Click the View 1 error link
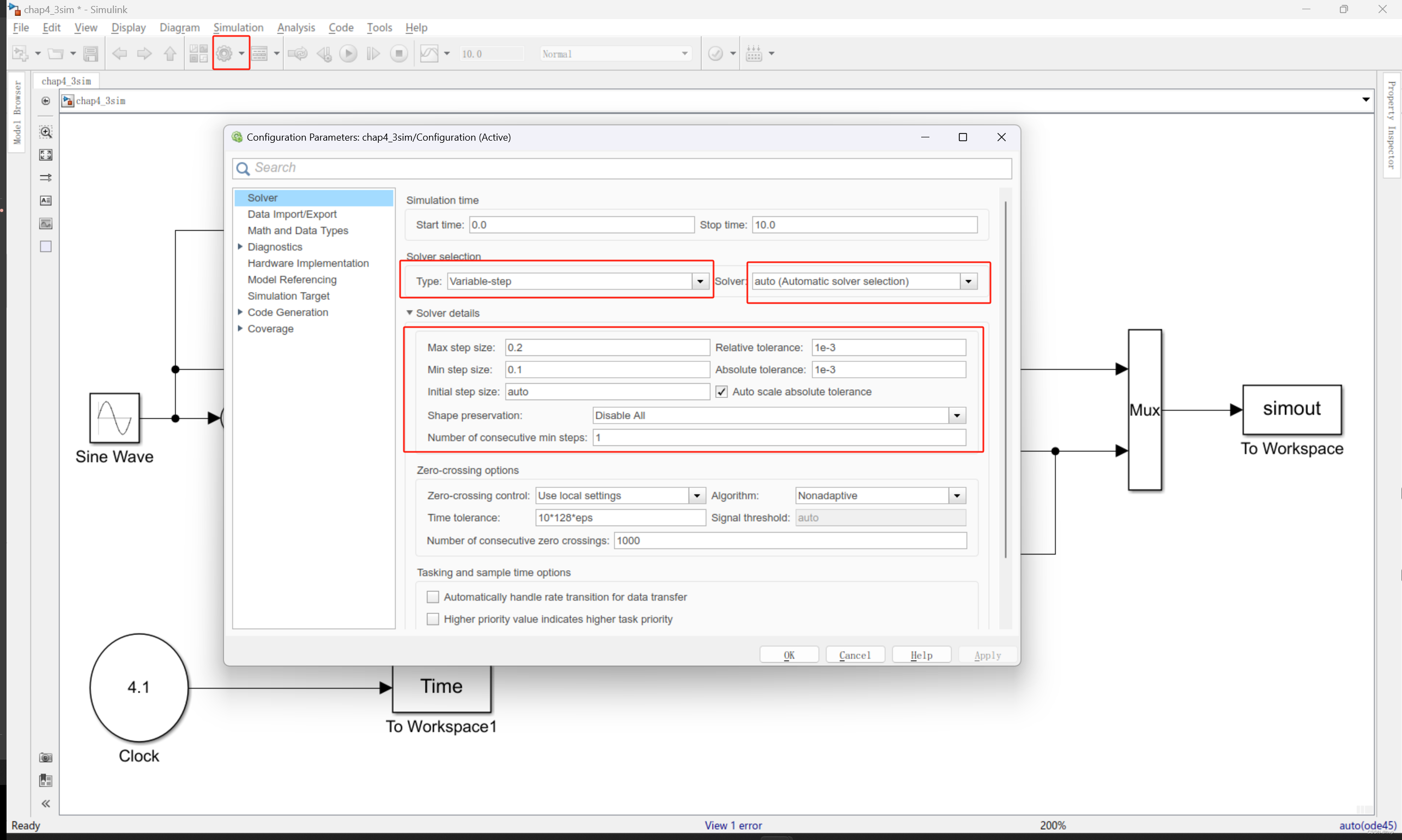This screenshot has width=1402, height=840. (733, 825)
